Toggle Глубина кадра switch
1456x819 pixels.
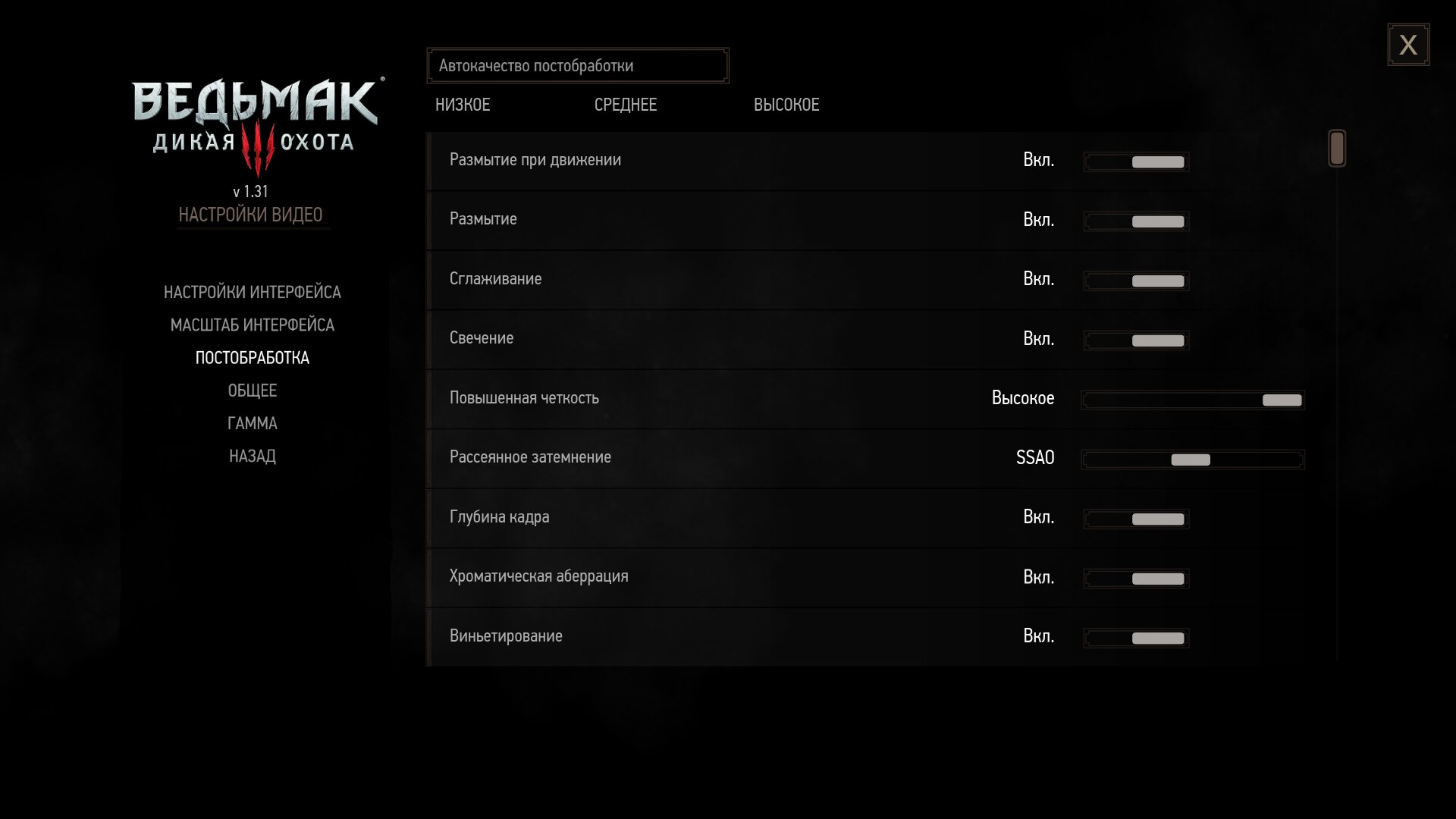point(1136,519)
